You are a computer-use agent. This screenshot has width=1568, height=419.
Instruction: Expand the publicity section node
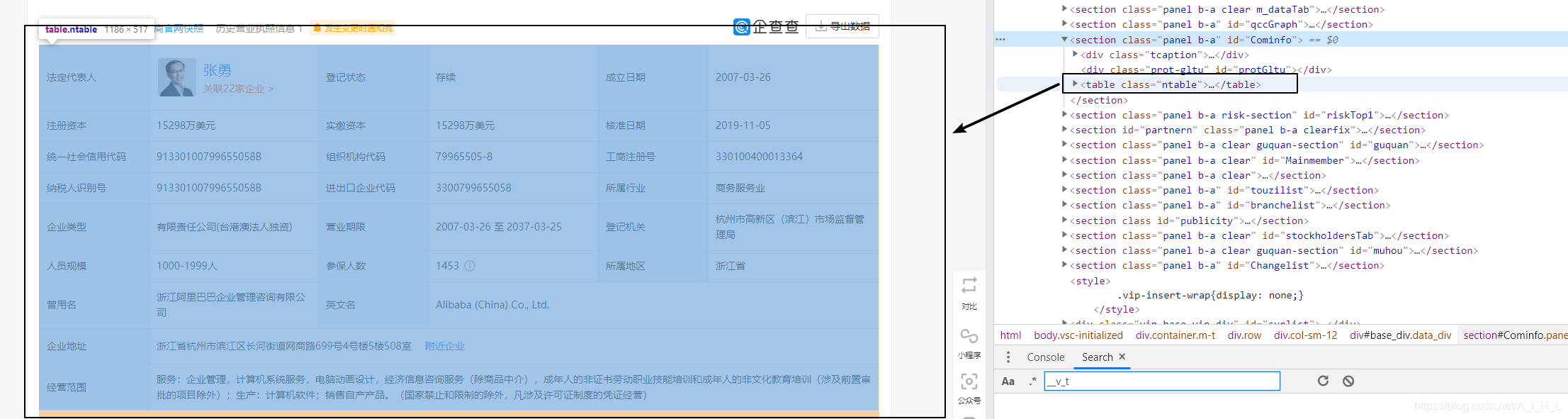pyautogui.click(x=1064, y=220)
